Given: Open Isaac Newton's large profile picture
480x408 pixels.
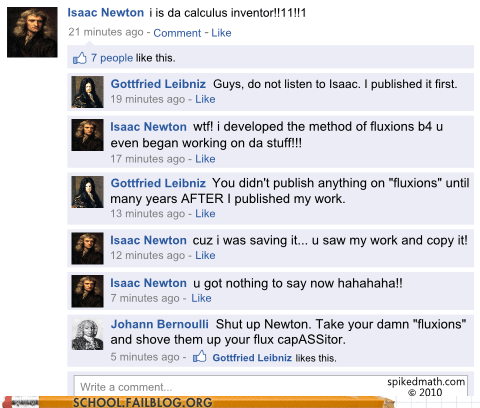Looking at the screenshot, I should pos(32,32).
